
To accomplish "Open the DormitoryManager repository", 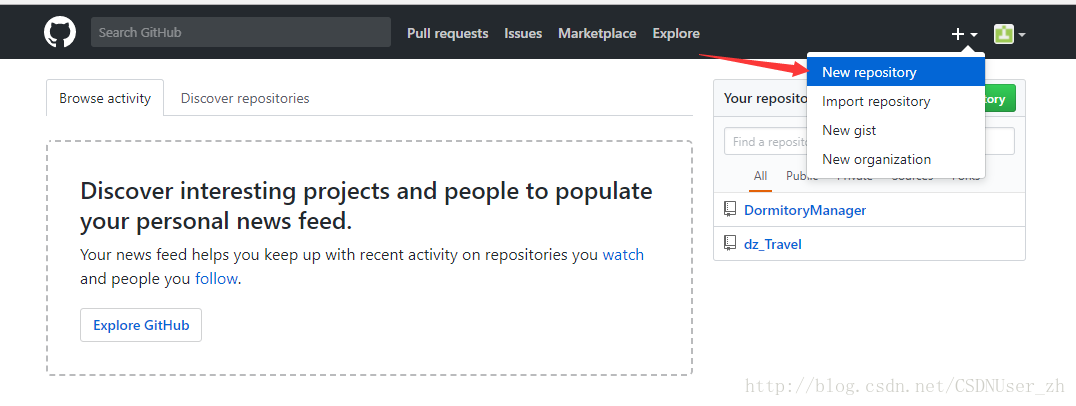I will [x=805, y=210].
